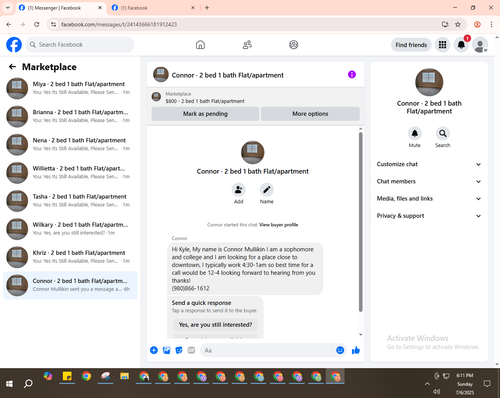Bookmark this page with star icon

tap(458, 24)
